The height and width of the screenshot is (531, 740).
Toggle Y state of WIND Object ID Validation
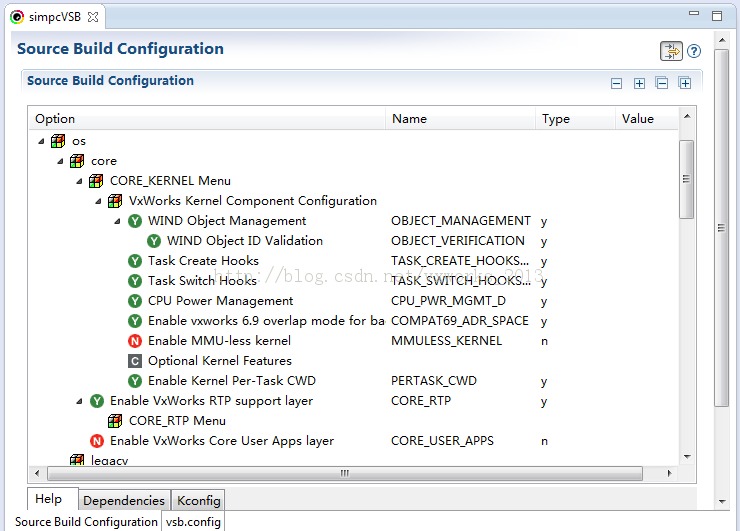[x=154, y=241]
